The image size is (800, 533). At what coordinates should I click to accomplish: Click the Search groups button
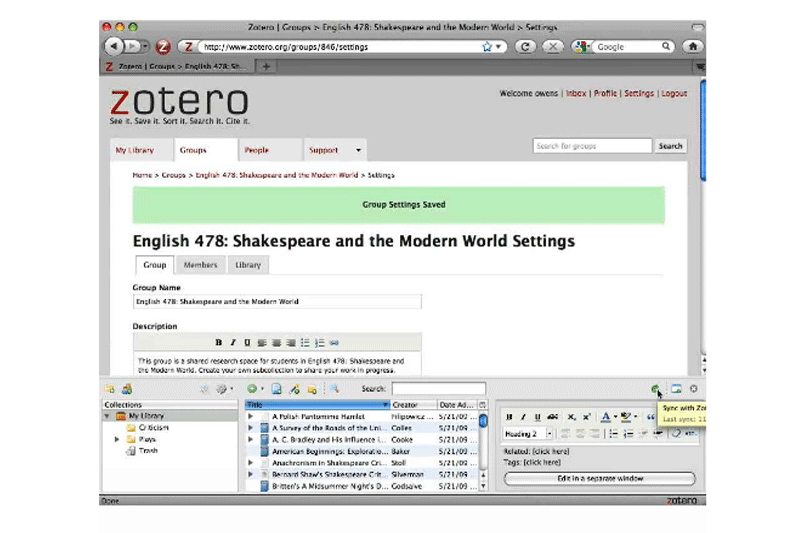point(670,146)
